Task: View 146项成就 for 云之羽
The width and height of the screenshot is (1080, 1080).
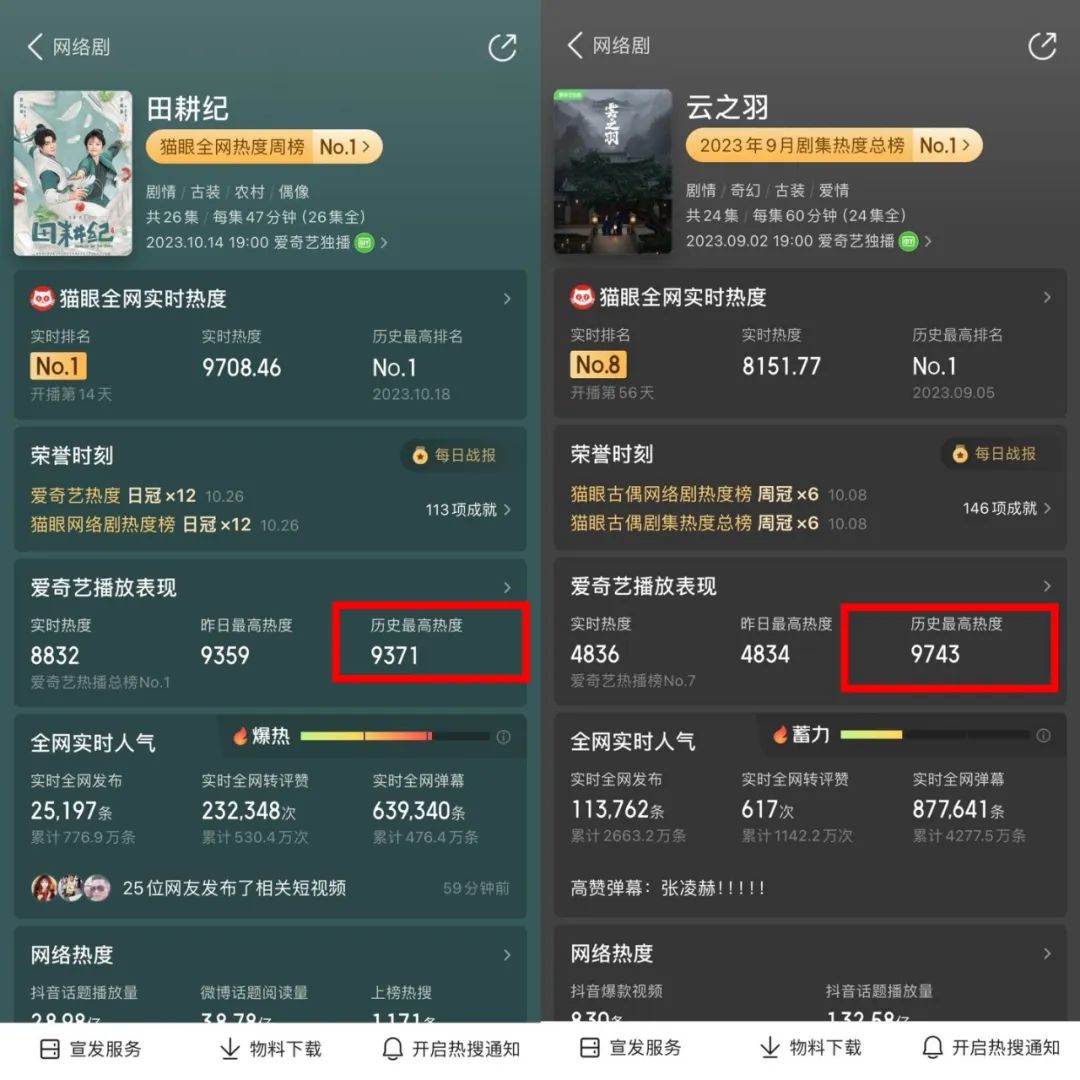Action: (x=1006, y=508)
